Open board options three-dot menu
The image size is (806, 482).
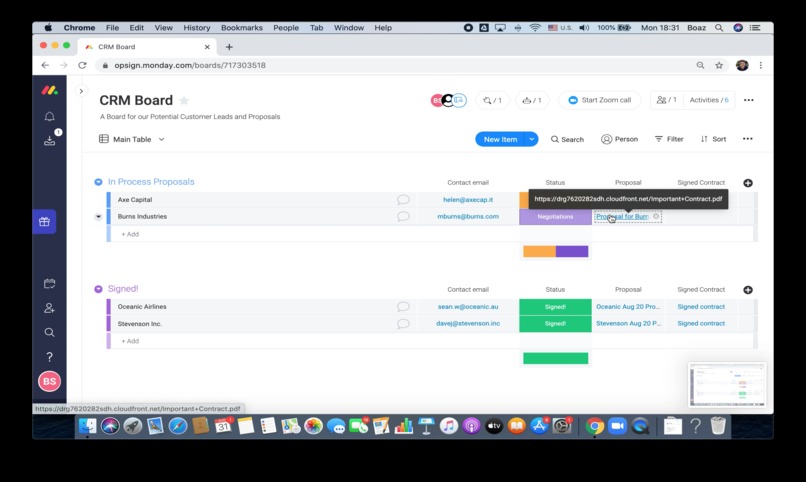(x=748, y=100)
